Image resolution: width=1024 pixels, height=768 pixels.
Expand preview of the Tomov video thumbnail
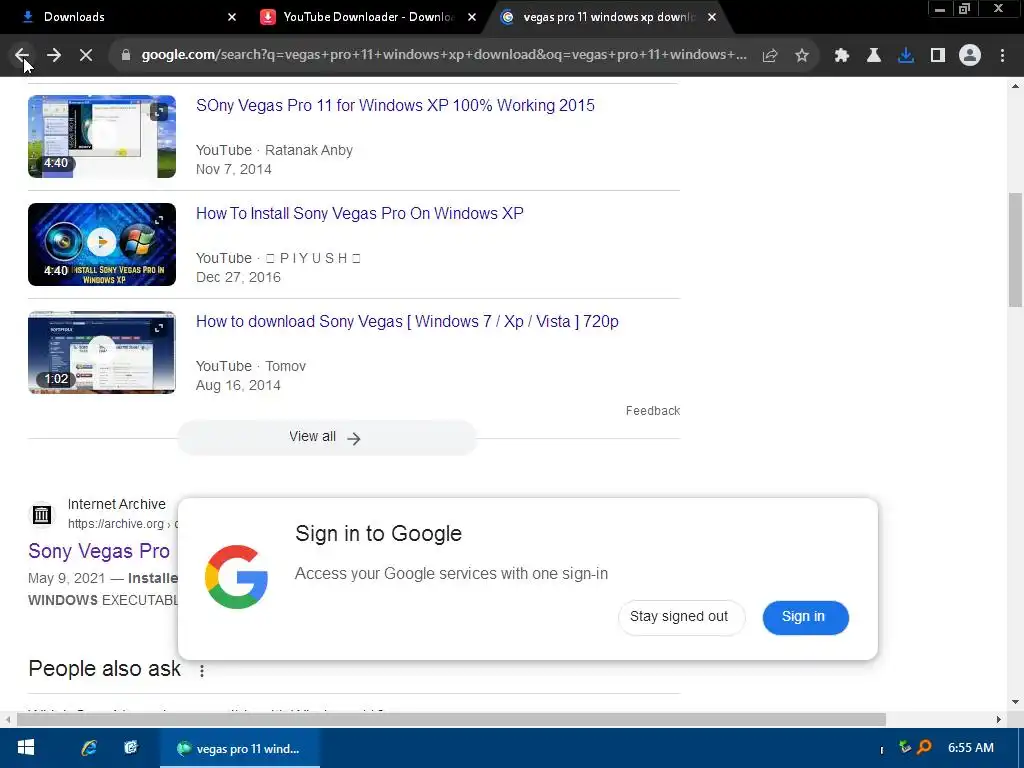click(159, 328)
